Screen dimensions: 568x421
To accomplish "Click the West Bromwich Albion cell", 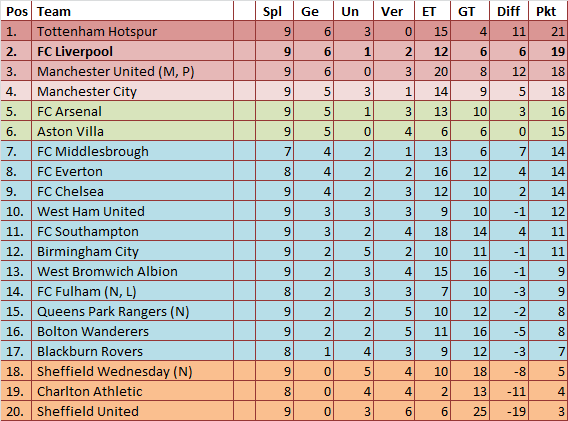I will (132, 271).
